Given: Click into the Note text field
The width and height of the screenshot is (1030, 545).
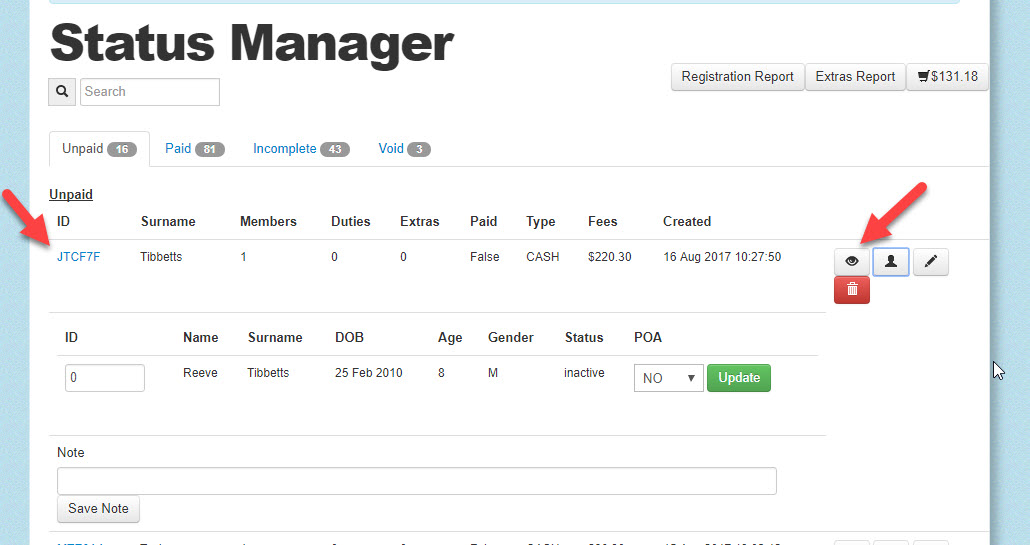Looking at the screenshot, I should [416, 481].
